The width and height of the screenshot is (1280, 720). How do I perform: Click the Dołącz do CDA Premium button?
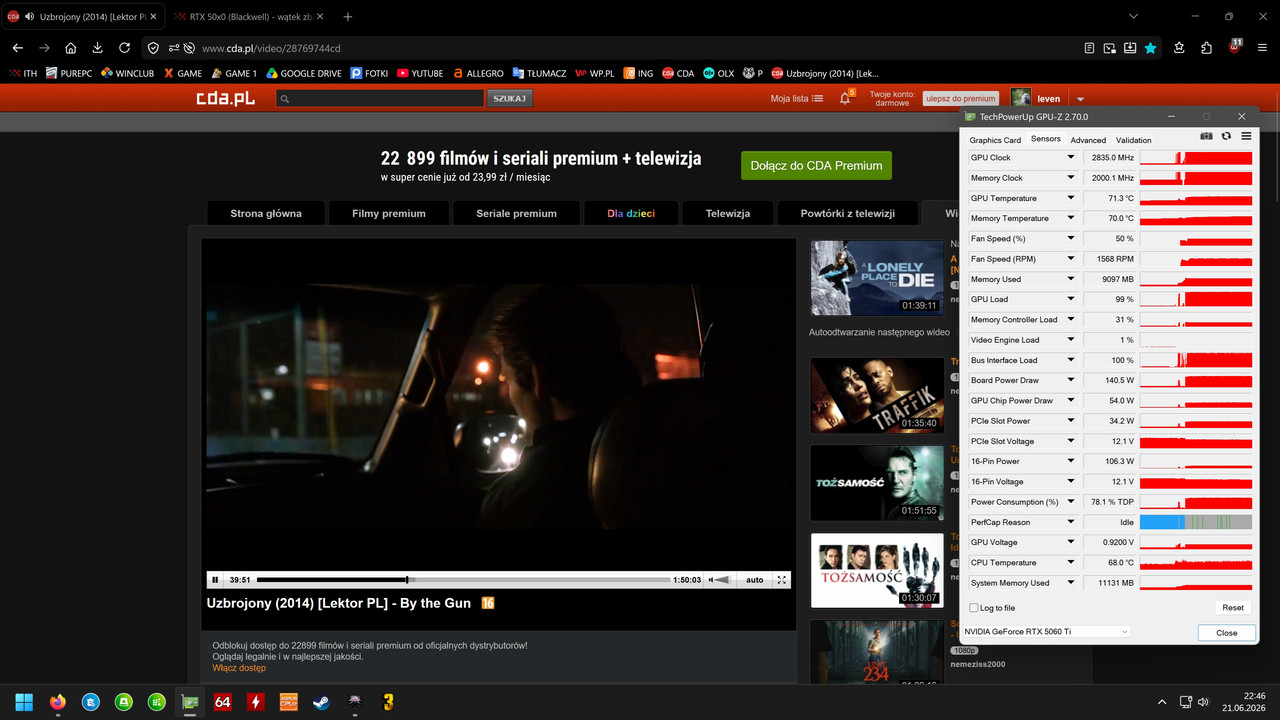tap(816, 166)
